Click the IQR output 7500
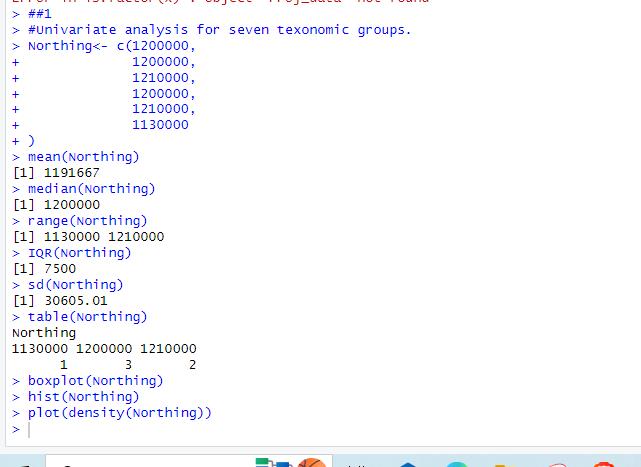Image resolution: width=641 pixels, height=467 pixels. (60, 269)
